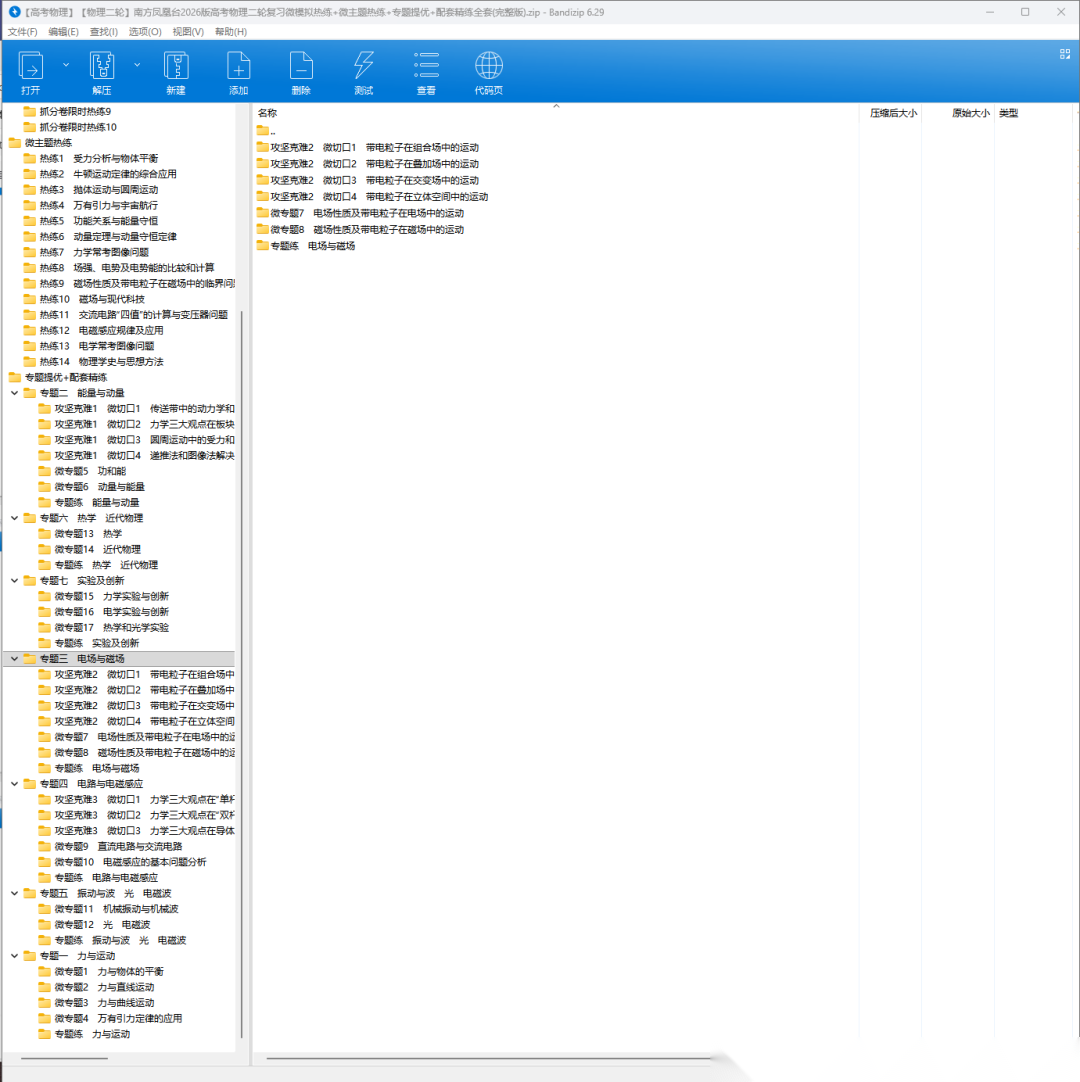Select 热练10 磁场与现代科技 in the tree
Viewport: 1080px width, 1082px height.
click(92, 299)
